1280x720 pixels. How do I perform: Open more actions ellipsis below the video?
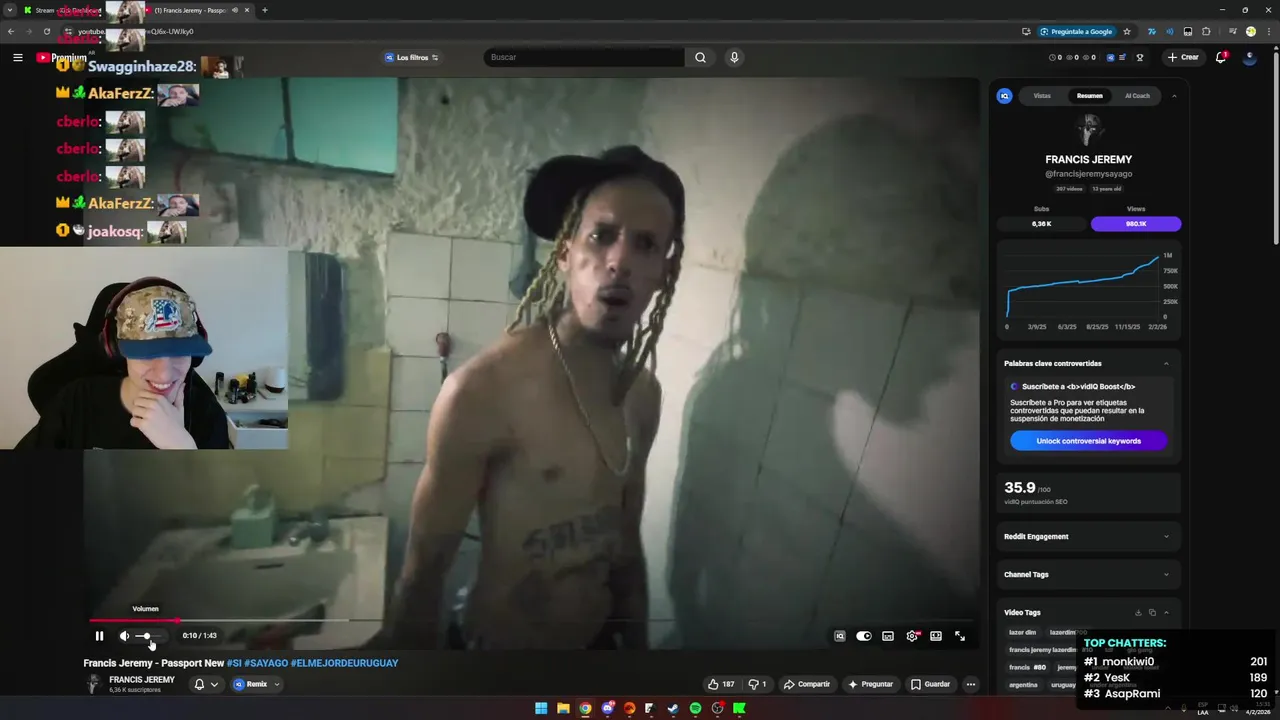(x=970, y=684)
